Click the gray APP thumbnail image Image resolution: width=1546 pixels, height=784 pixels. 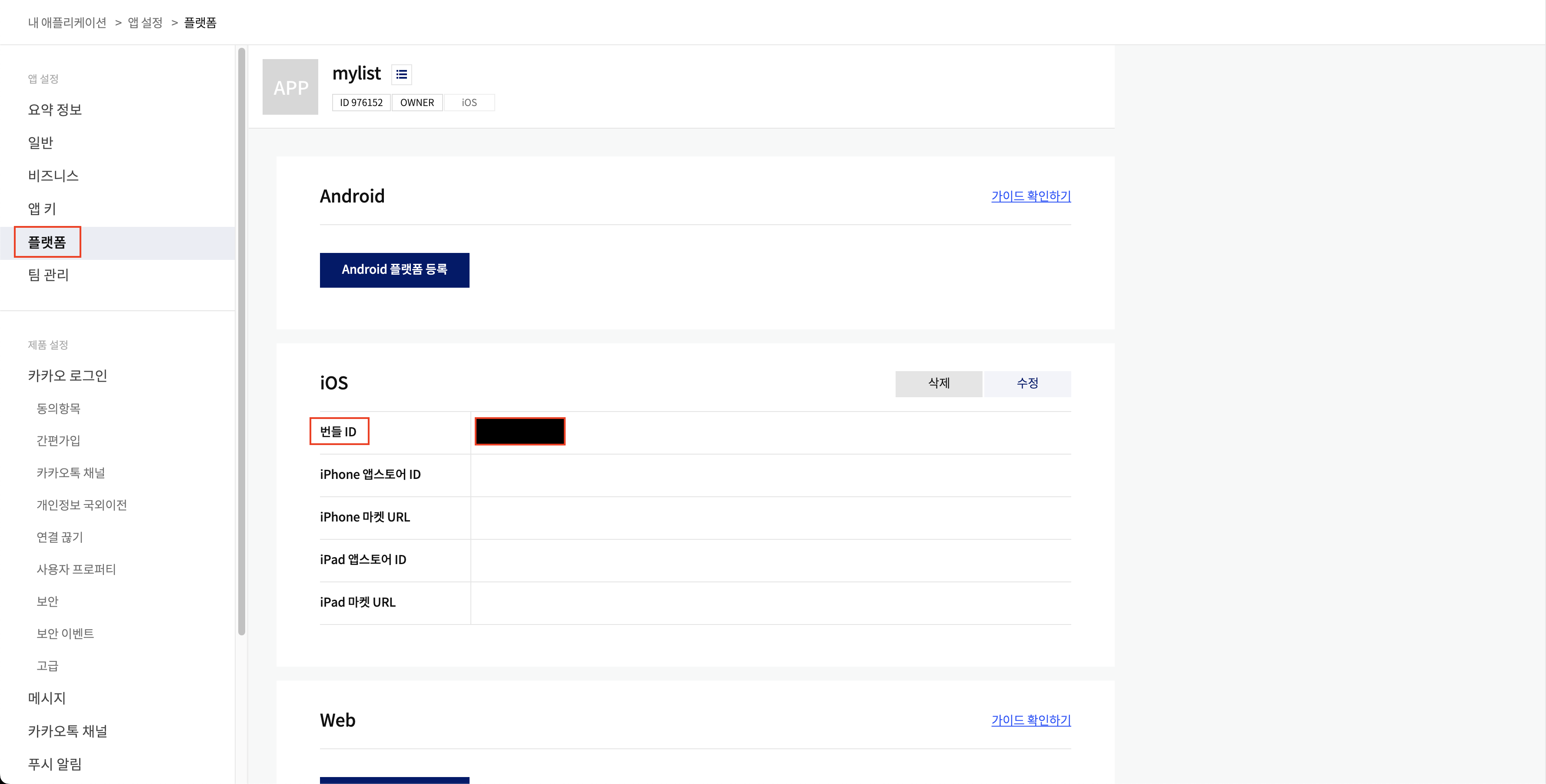click(x=290, y=87)
